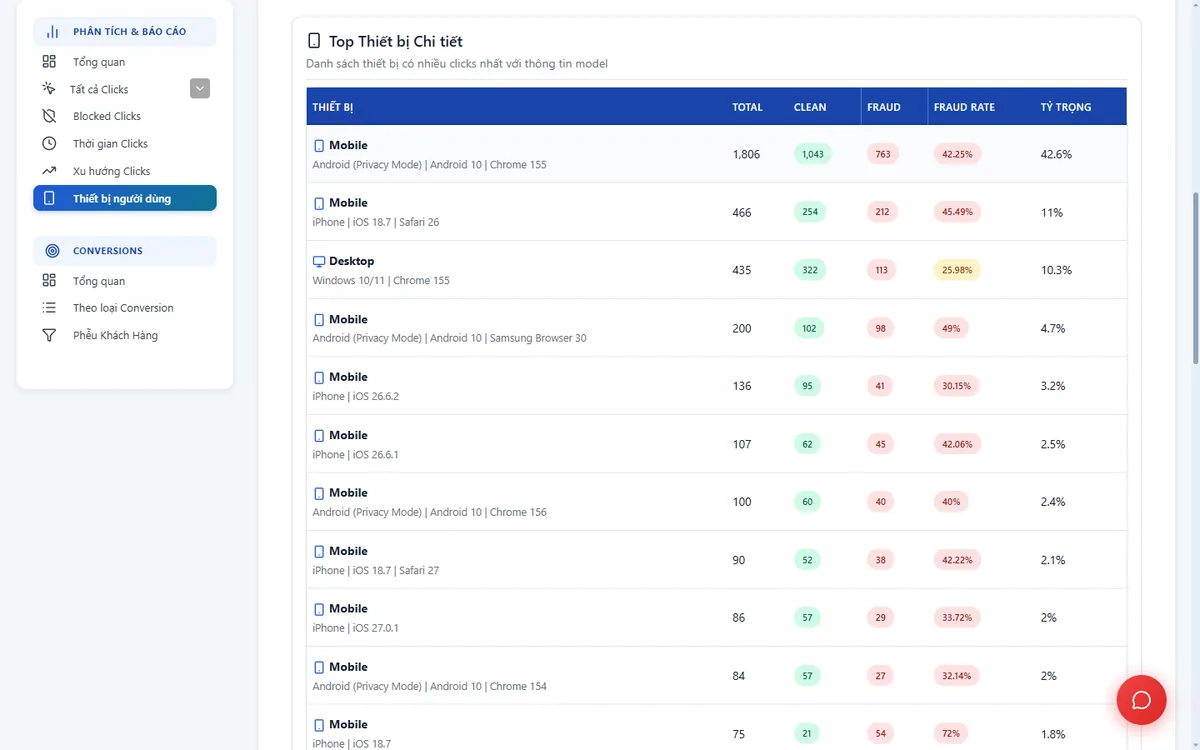Click the Phân Tích & Báo Cáo chart icon
Image resolution: width=1200 pixels, height=750 pixels.
coord(52,31)
